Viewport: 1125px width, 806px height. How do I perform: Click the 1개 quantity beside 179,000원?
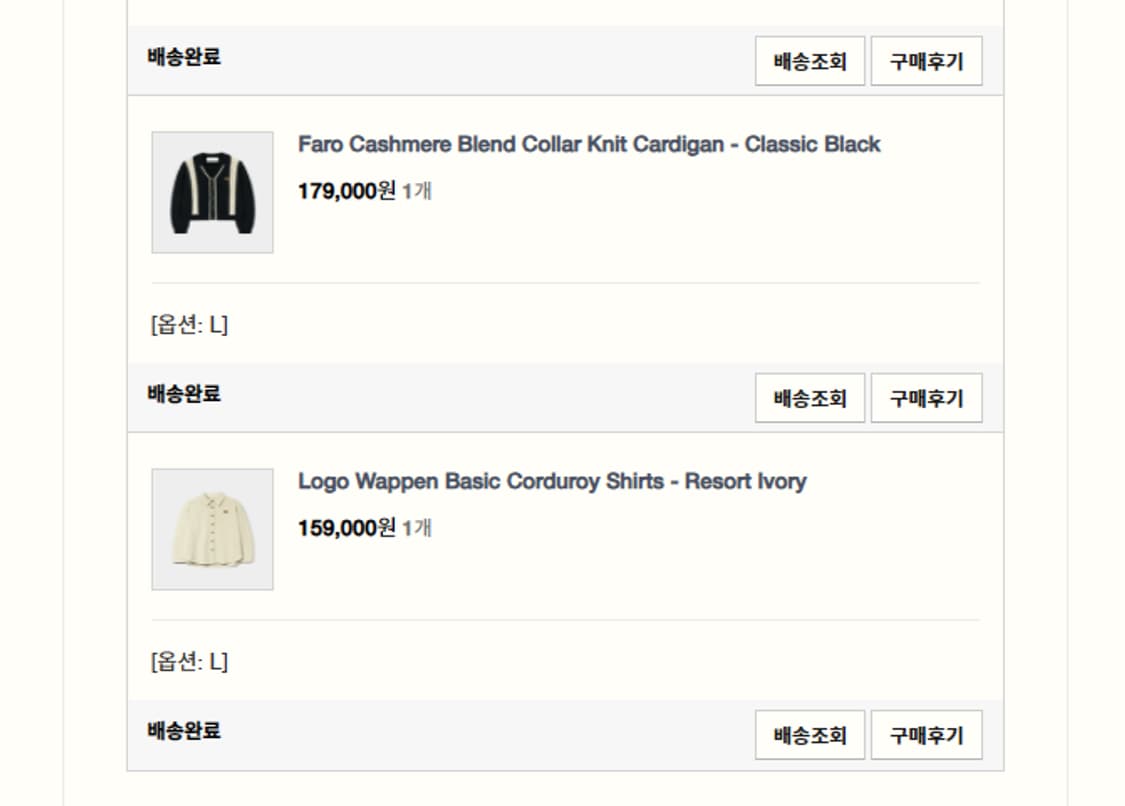tap(417, 190)
